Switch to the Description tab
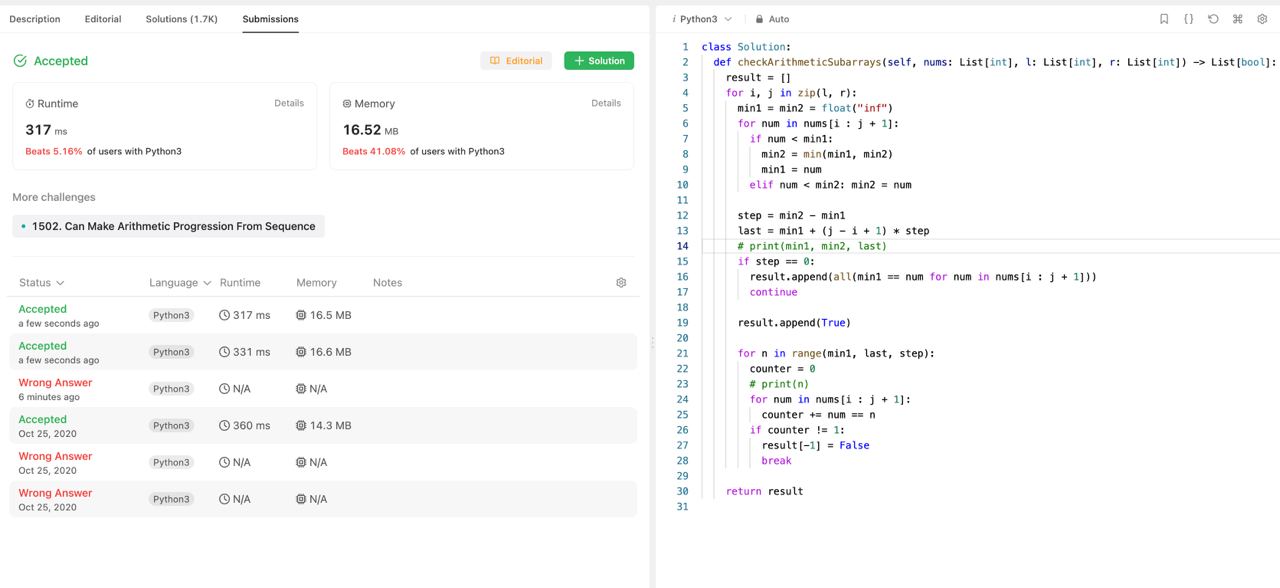The image size is (1280, 588). click(35, 19)
